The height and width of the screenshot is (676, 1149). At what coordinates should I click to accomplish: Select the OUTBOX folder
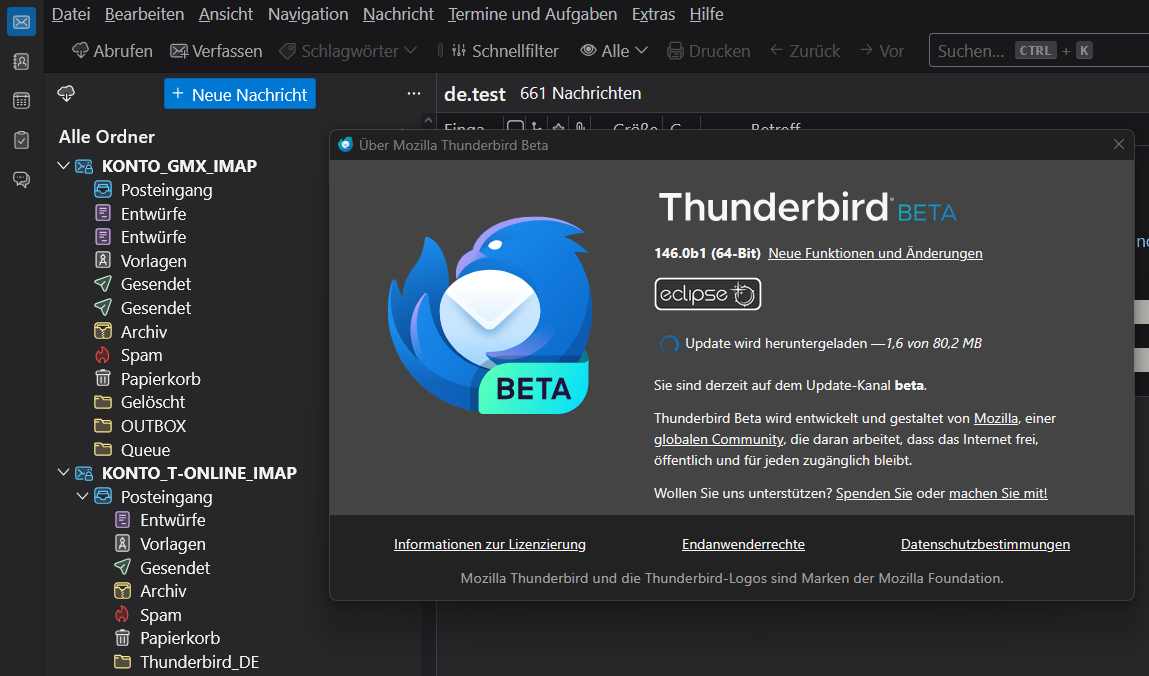[153, 426]
